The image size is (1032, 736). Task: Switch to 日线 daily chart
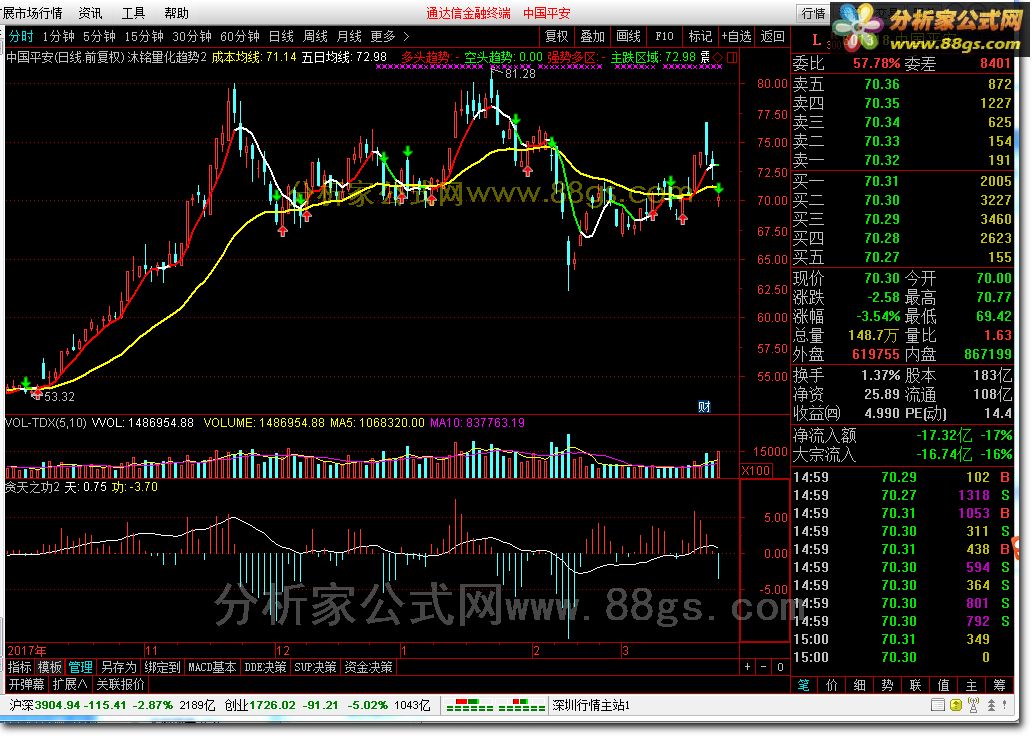point(281,36)
